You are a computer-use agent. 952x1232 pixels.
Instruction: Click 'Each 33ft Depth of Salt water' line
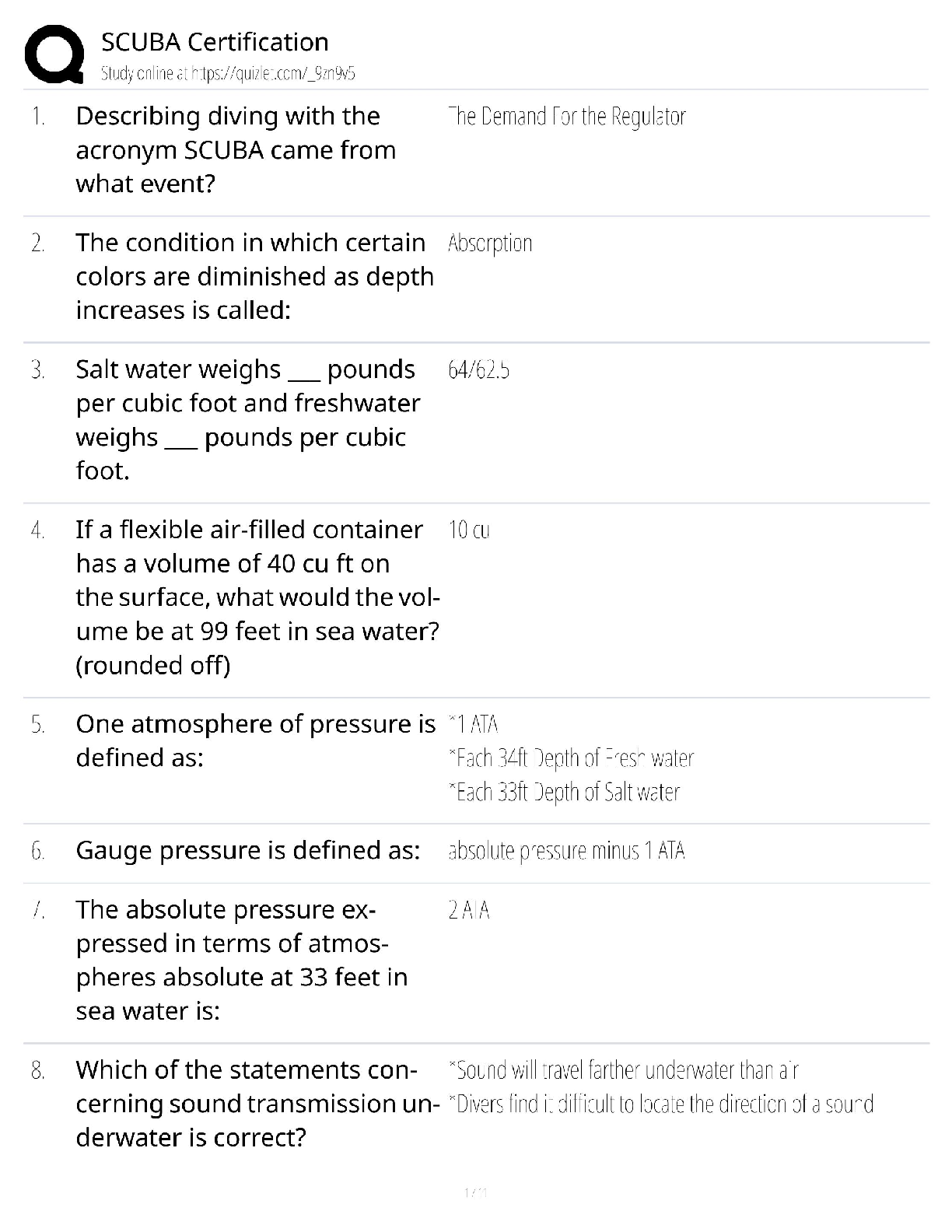click(565, 793)
